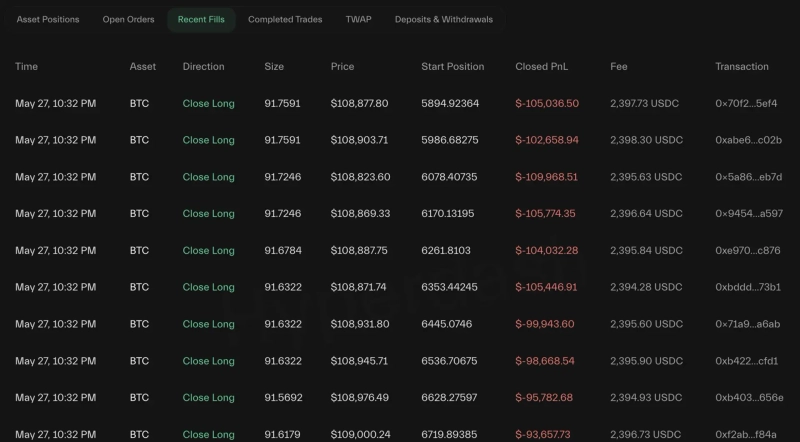View transaction 0xe970...c876
Image resolution: width=800 pixels, height=442 pixels.
point(748,250)
